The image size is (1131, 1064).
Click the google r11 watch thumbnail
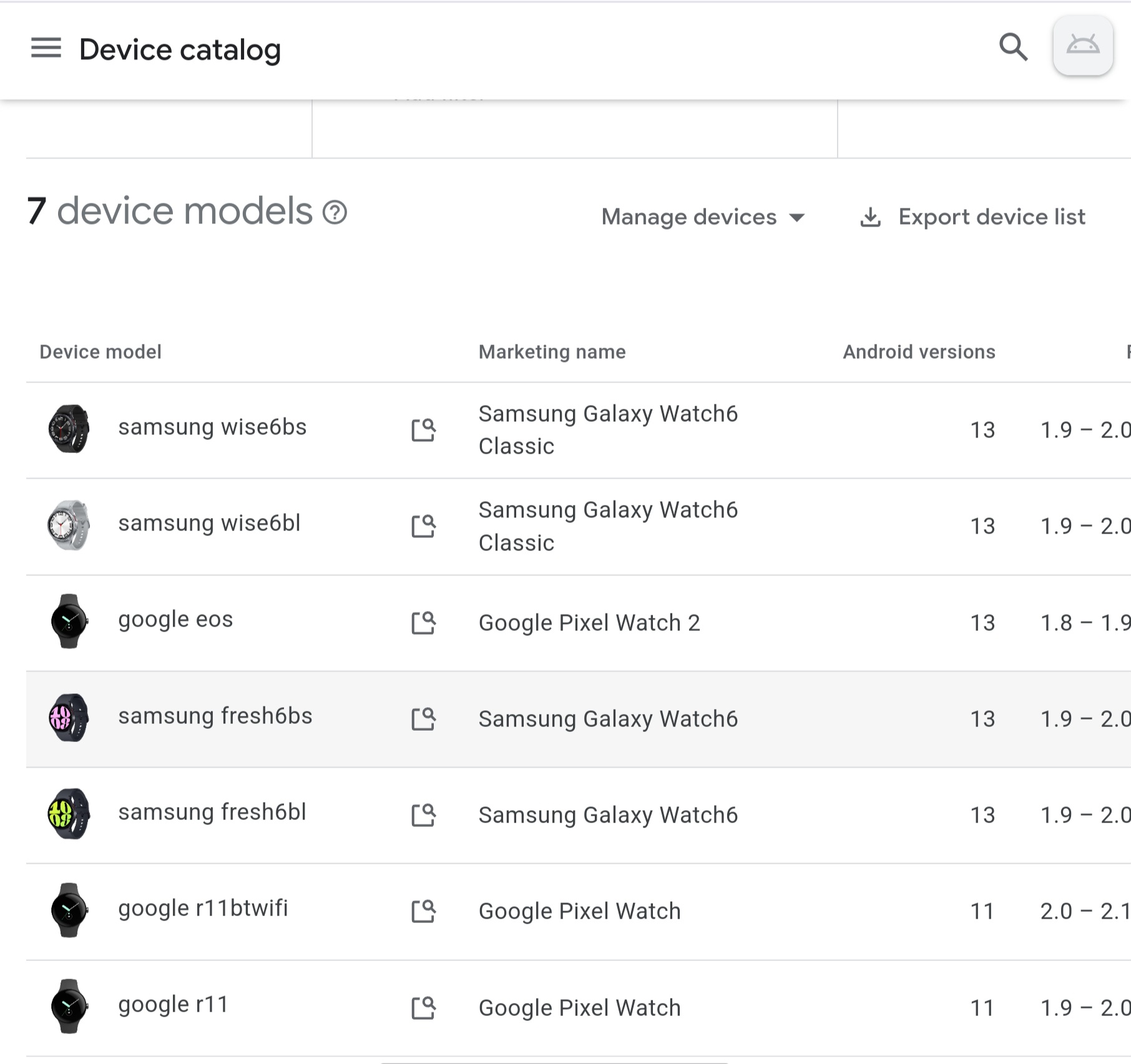tap(69, 1007)
